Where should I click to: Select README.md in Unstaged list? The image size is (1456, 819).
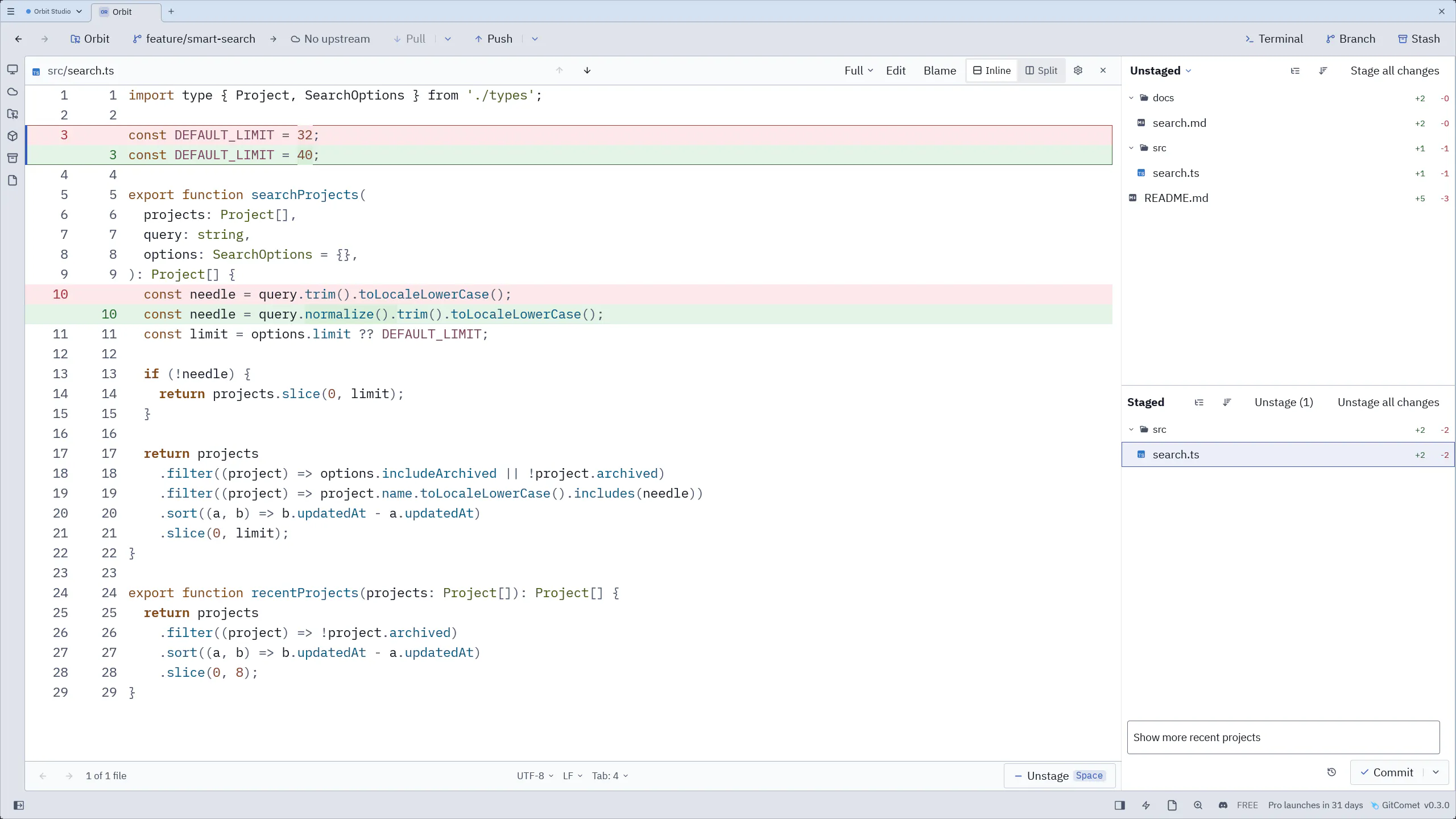(1288, 198)
